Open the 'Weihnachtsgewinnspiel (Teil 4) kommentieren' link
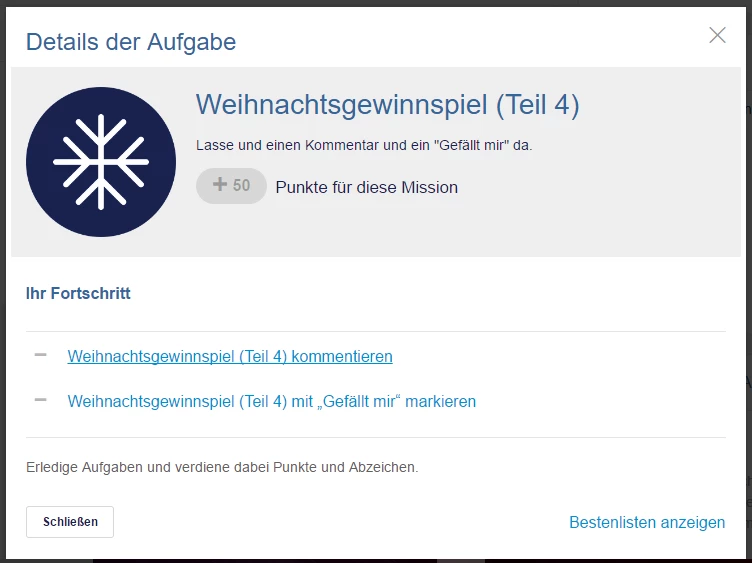Screen dimensions: 752x563 230,356
